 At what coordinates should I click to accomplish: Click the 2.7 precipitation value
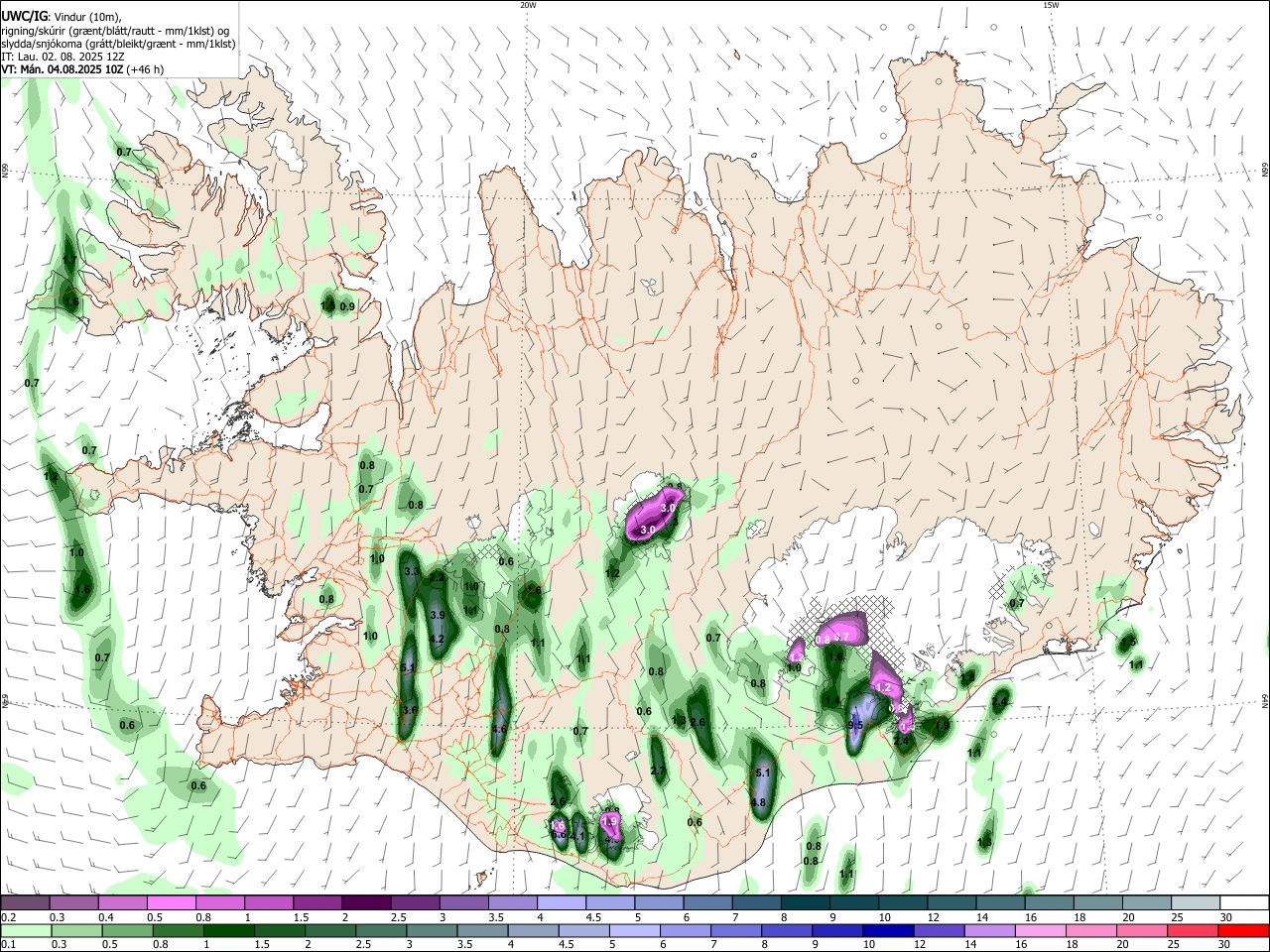[x=658, y=771]
